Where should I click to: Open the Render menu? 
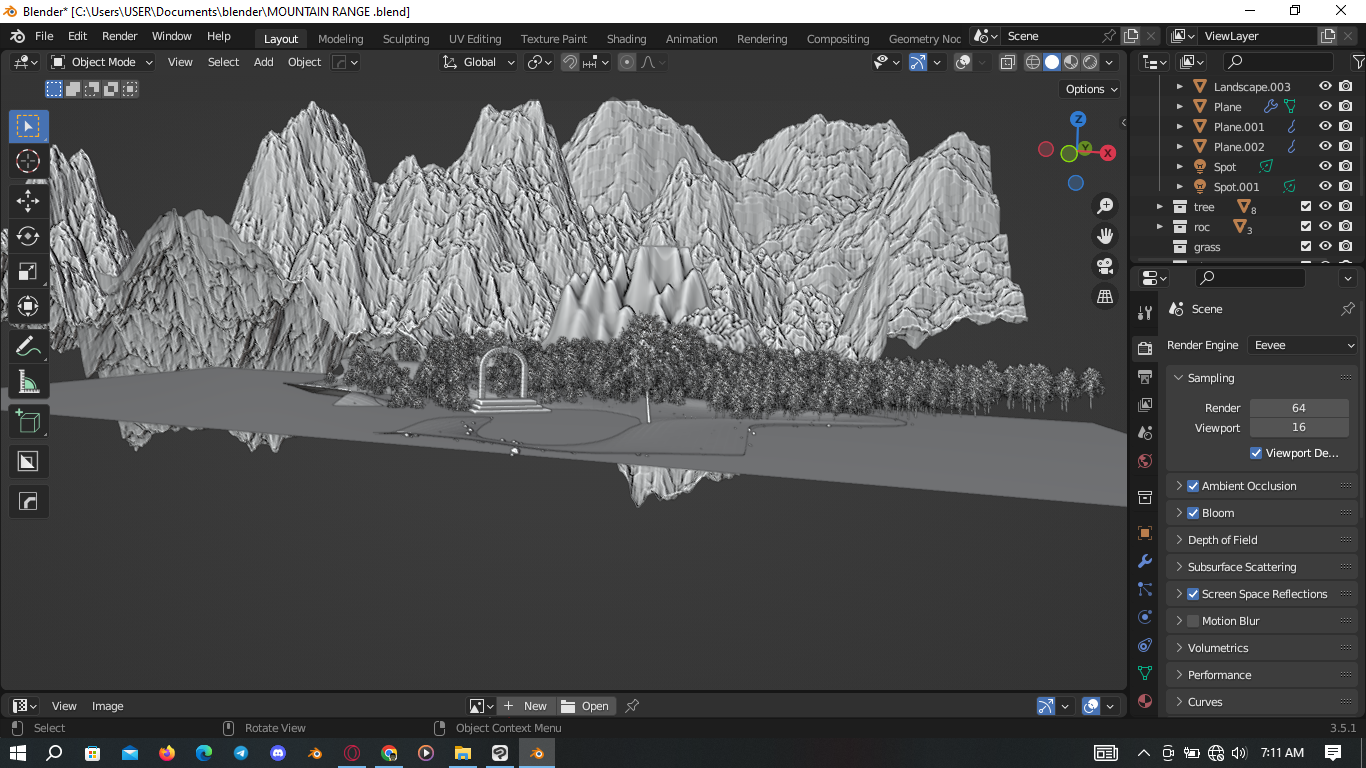[x=119, y=36]
